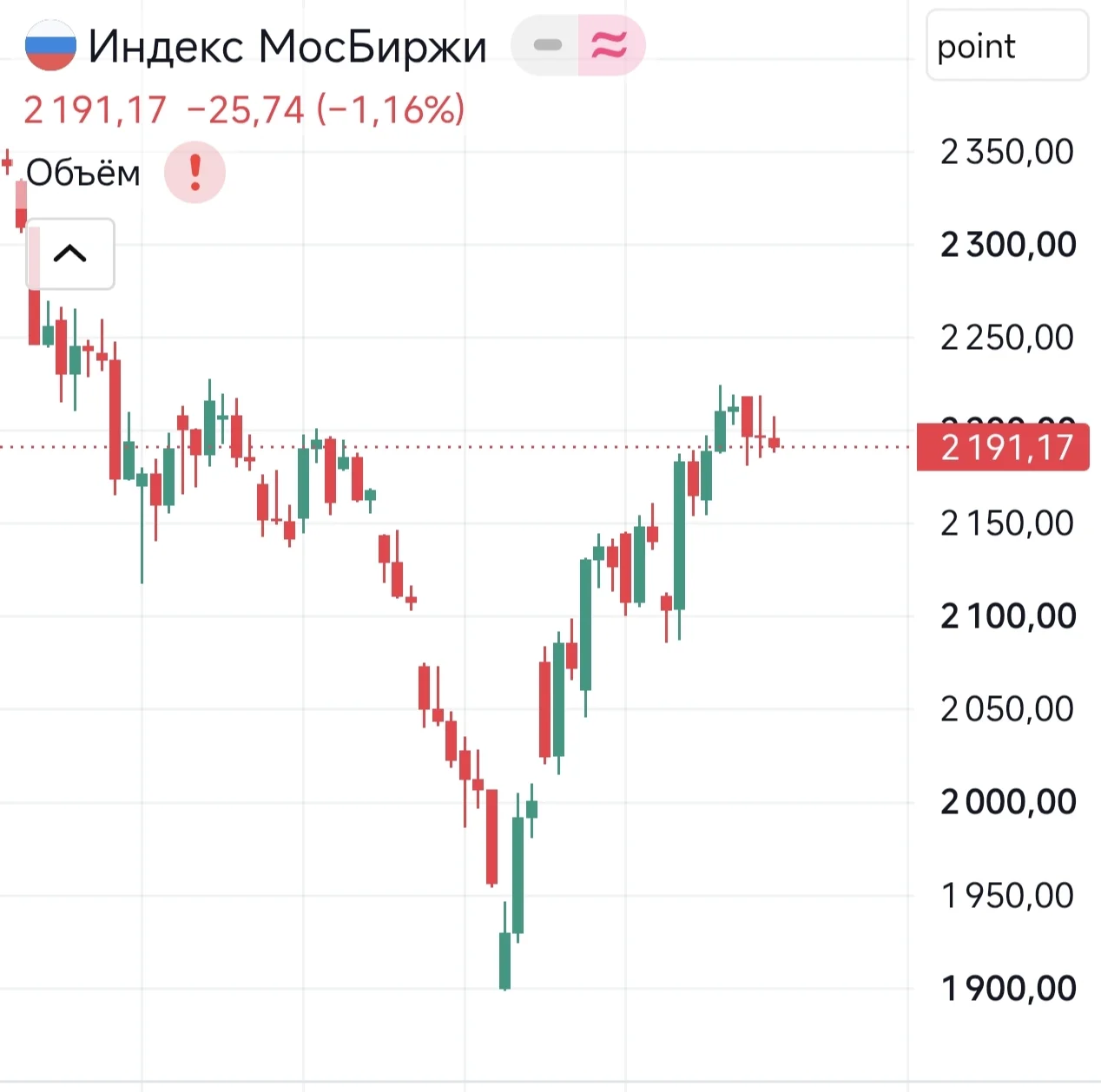Click the 1 900,00 price axis label
The height and width of the screenshot is (1092, 1101).
1009,988
